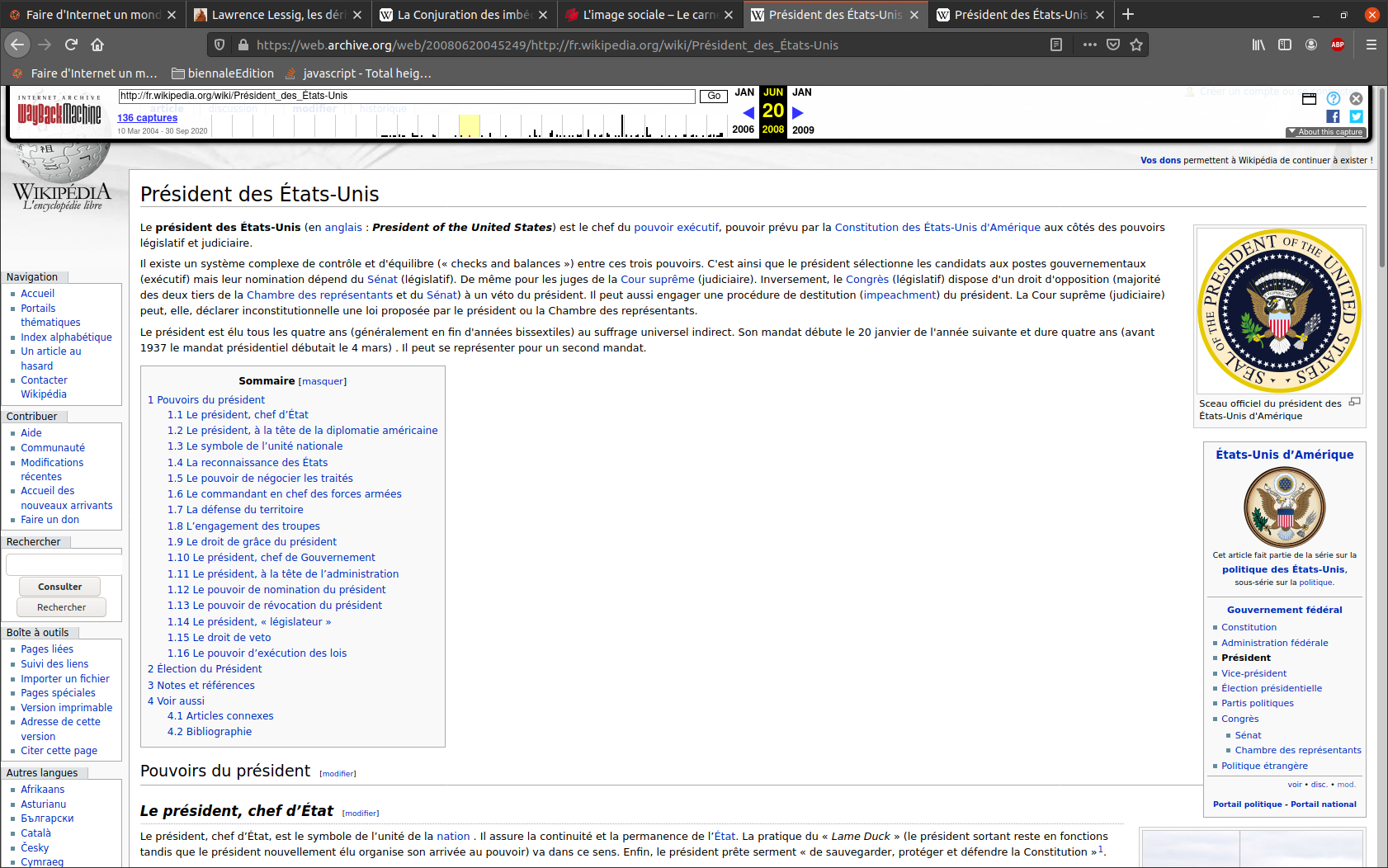Open the 136 captures link
The width and height of the screenshot is (1388, 868).
(x=147, y=118)
